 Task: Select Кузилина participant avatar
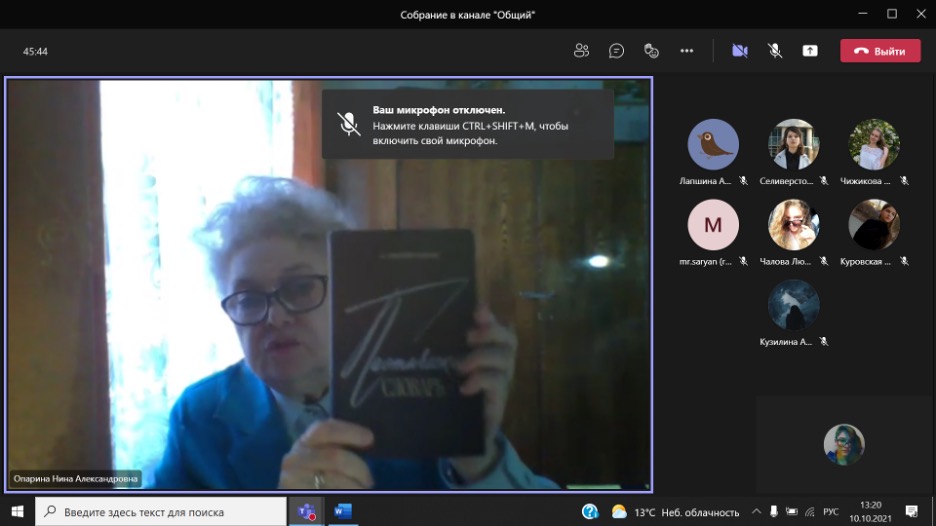click(x=793, y=305)
